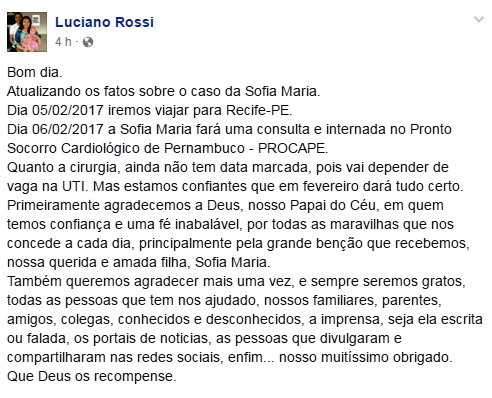
Task: Open the Luciano Rossi profile name link
Action: click(x=104, y=22)
